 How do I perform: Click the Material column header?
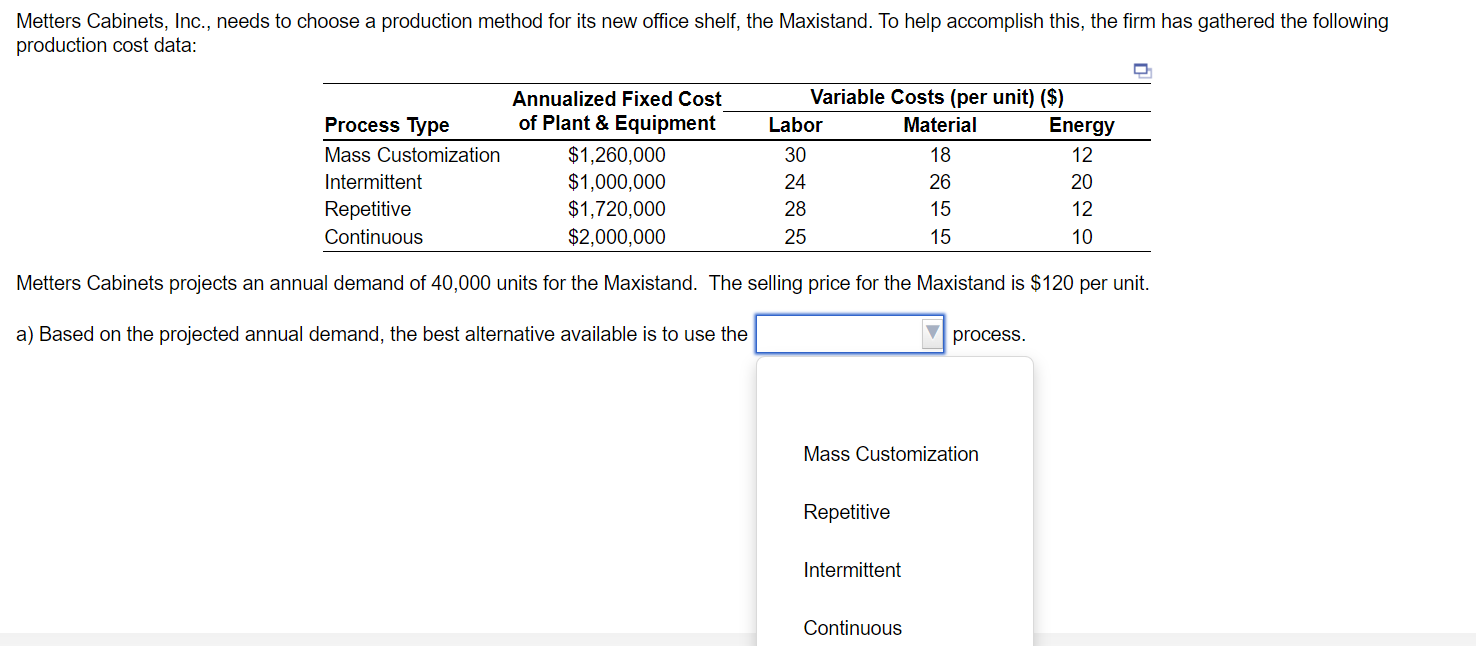pos(940,125)
